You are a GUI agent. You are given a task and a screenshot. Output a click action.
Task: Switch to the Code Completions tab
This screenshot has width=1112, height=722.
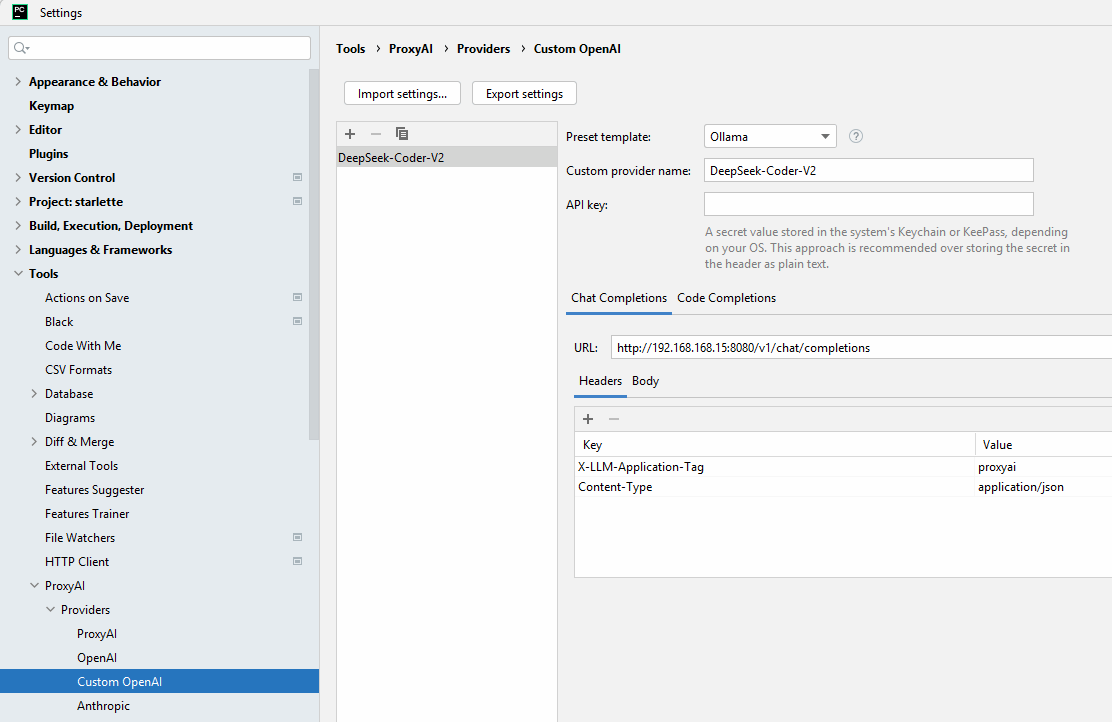point(726,298)
